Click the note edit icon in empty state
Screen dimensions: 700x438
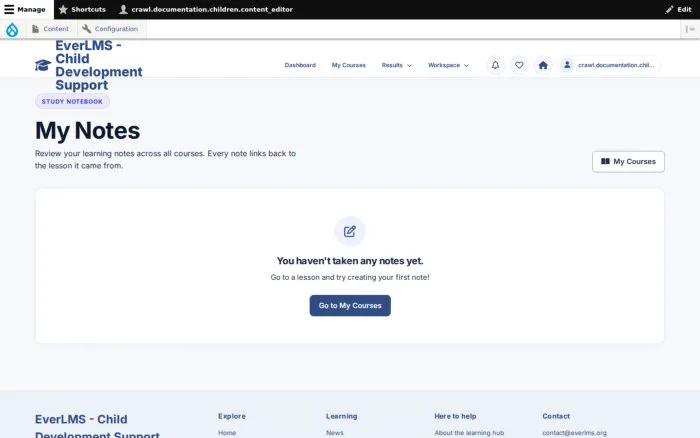(350, 231)
